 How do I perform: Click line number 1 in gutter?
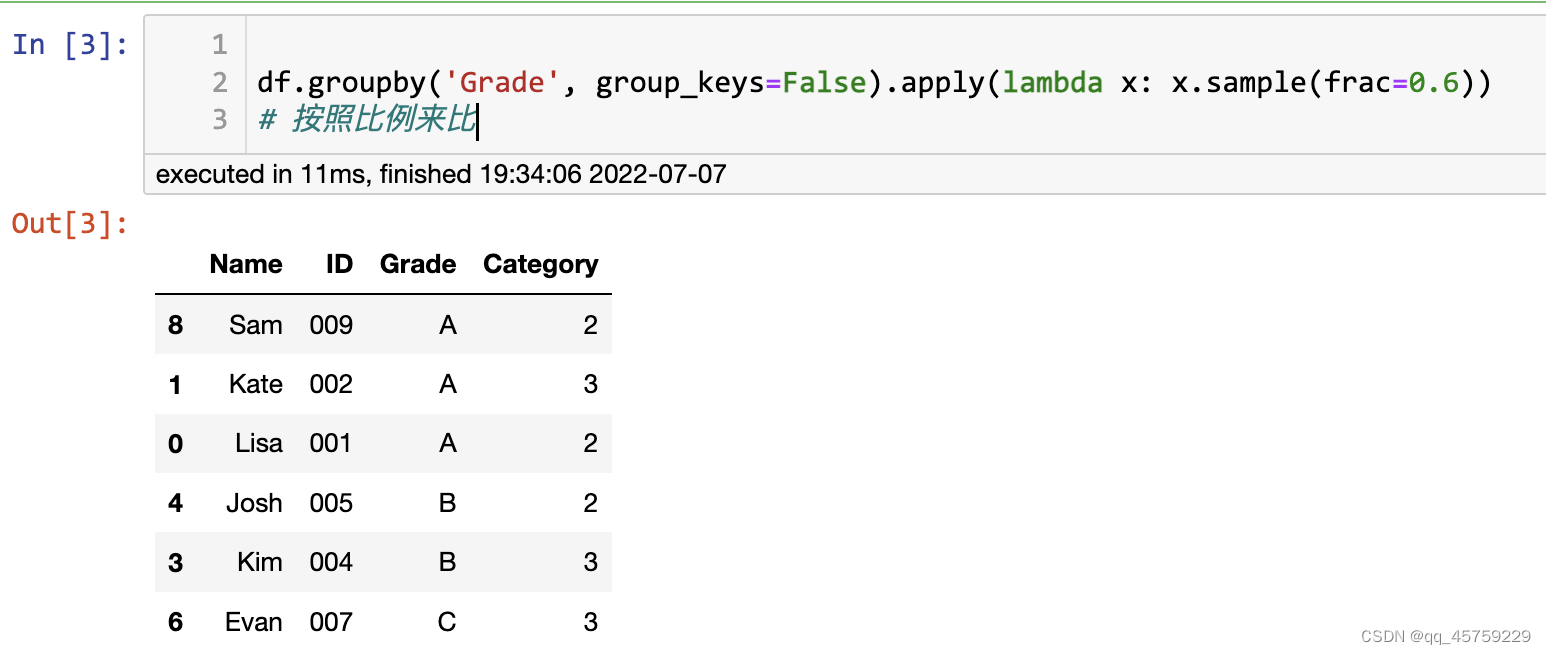pos(220,45)
